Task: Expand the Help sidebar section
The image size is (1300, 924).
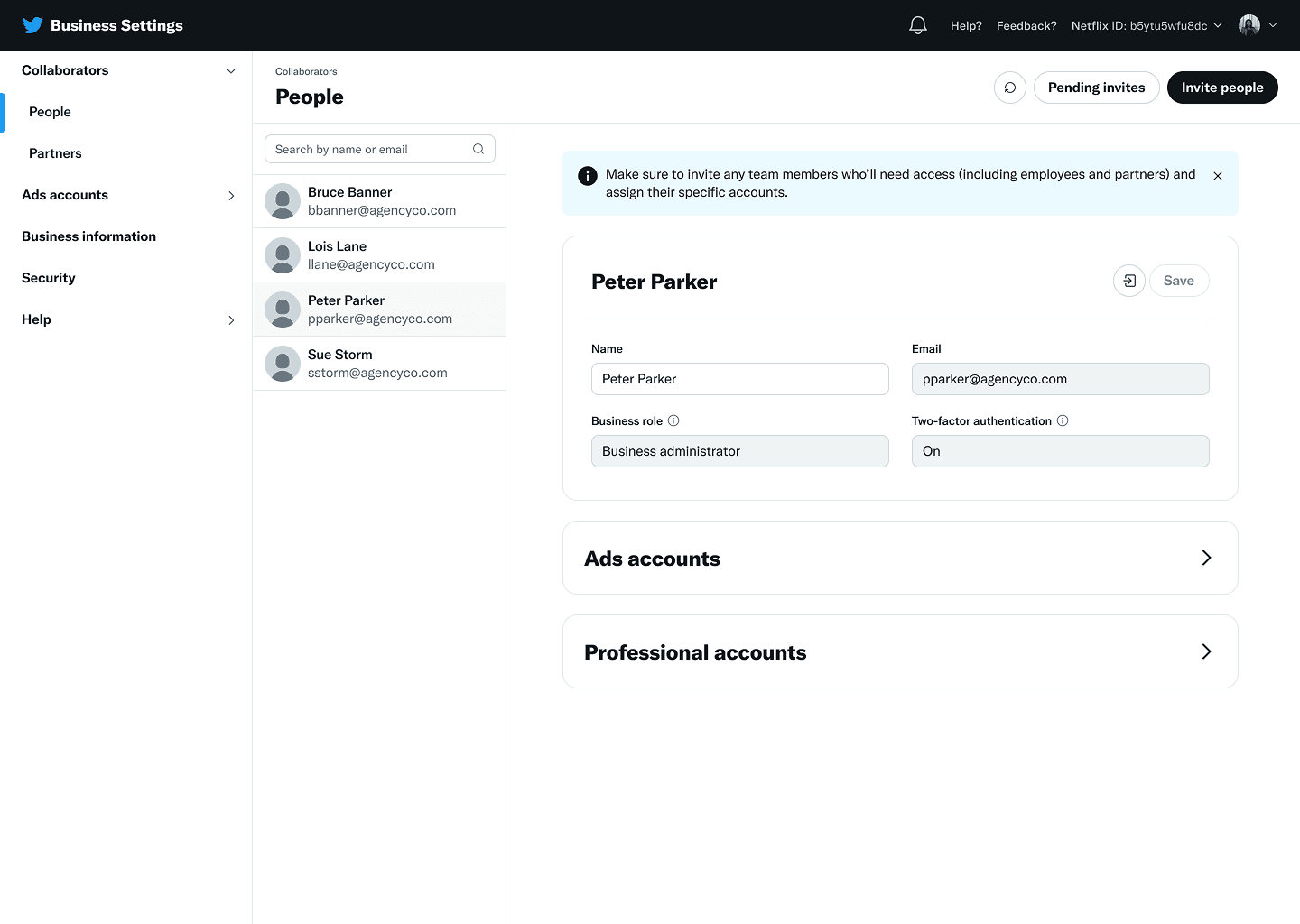Action: coord(231,319)
